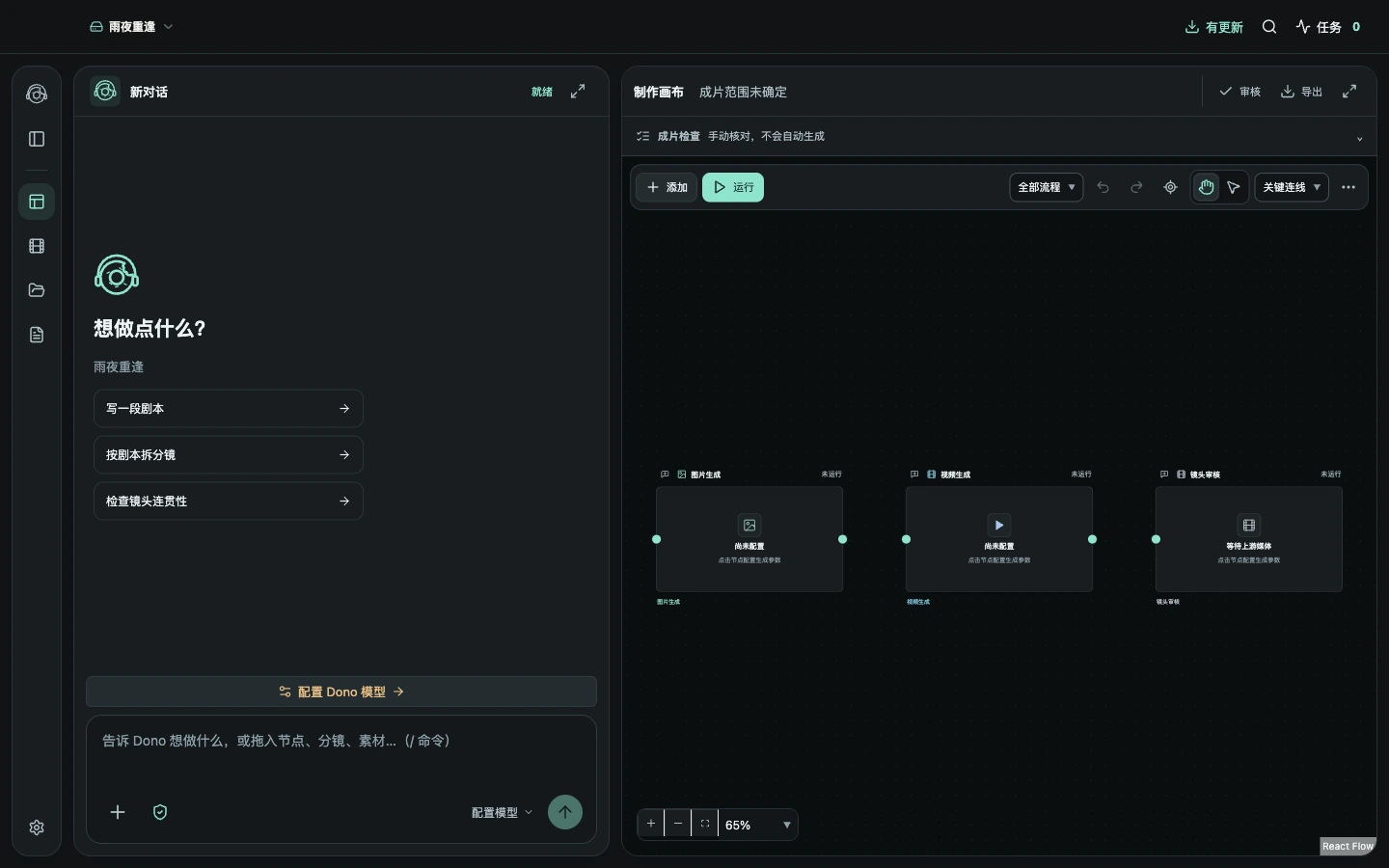Undo the last canvas action

(x=1103, y=187)
